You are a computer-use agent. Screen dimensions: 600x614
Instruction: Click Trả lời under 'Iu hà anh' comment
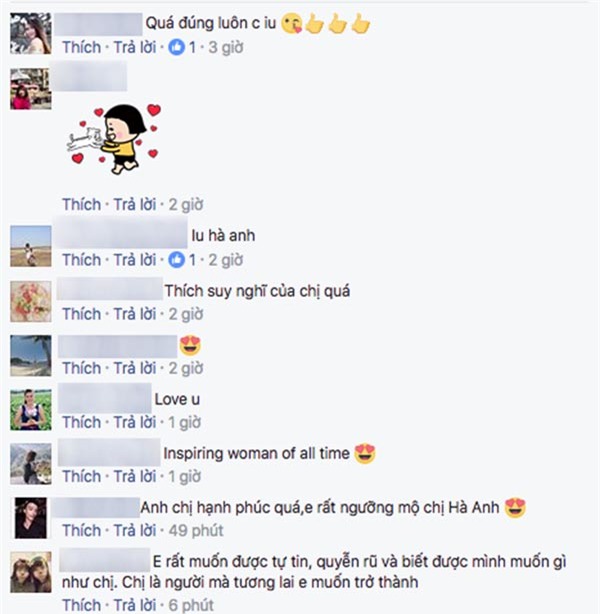135,260
